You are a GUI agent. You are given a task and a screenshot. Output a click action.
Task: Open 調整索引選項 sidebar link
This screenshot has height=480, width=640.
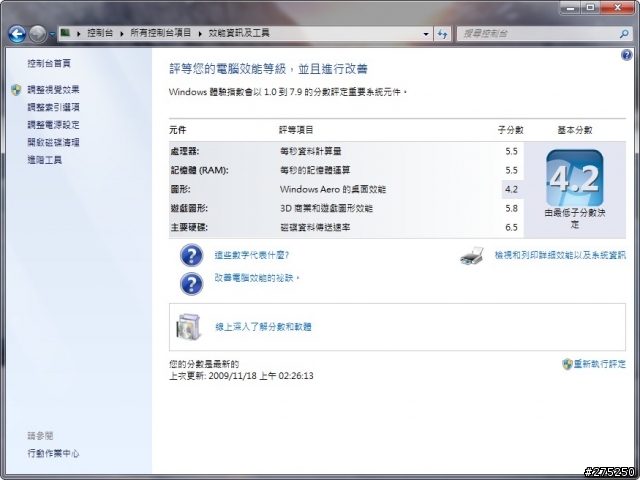coord(53,107)
